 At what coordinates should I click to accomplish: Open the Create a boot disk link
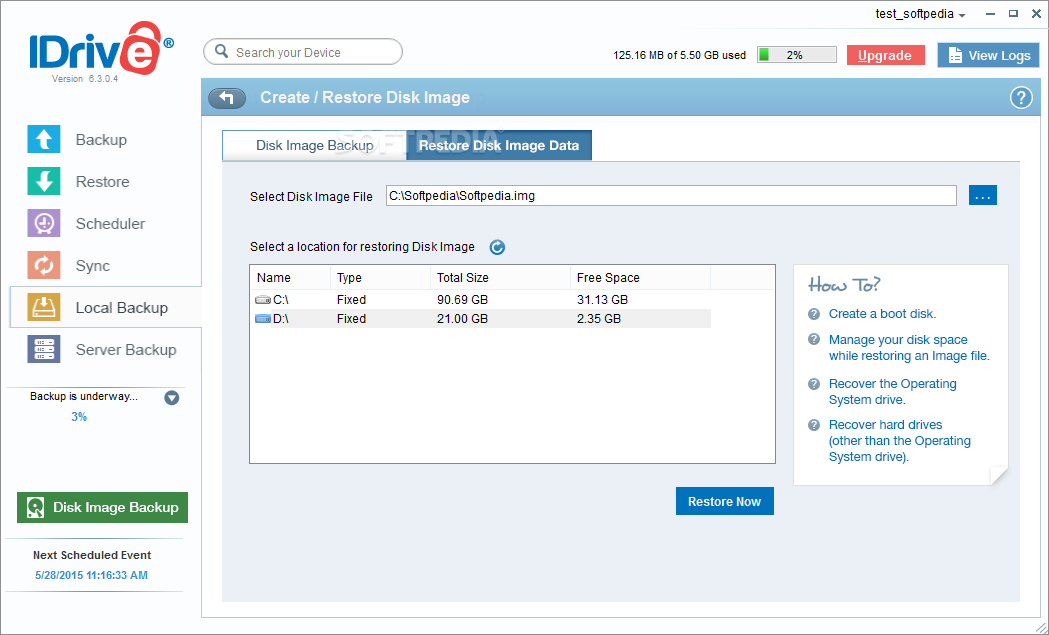[882, 314]
